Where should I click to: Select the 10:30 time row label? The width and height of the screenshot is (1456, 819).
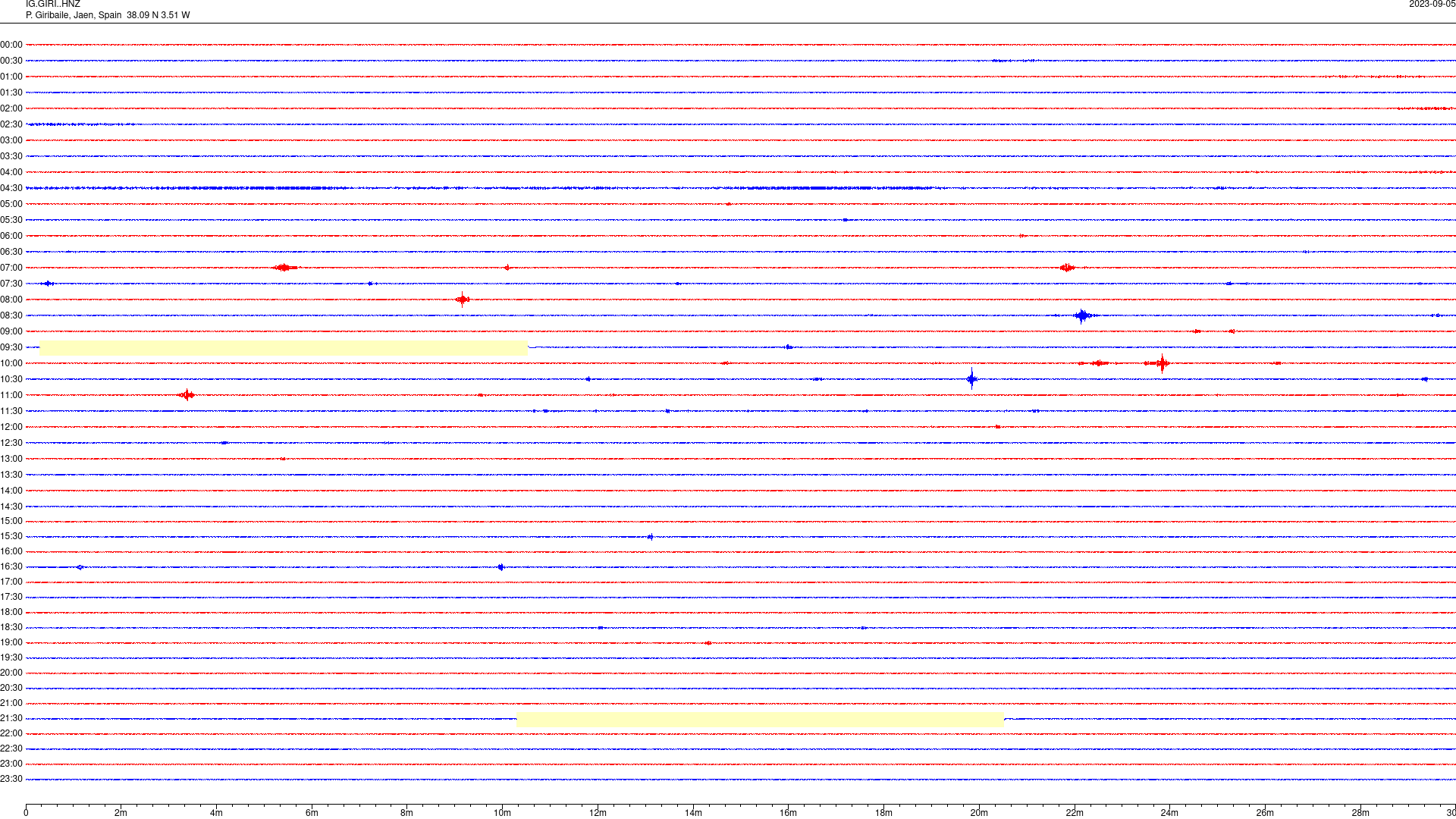pyautogui.click(x=11, y=379)
